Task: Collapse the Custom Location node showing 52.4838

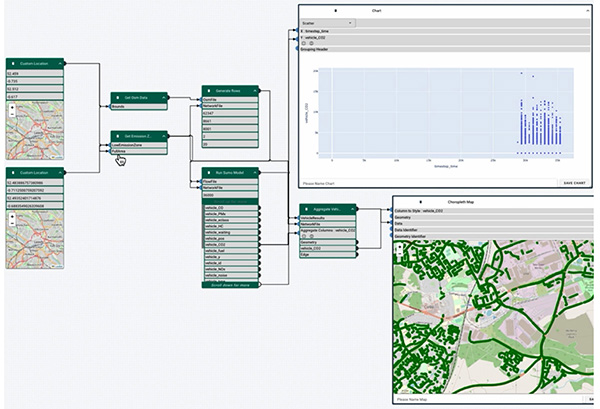Action: tap(60, 173)
